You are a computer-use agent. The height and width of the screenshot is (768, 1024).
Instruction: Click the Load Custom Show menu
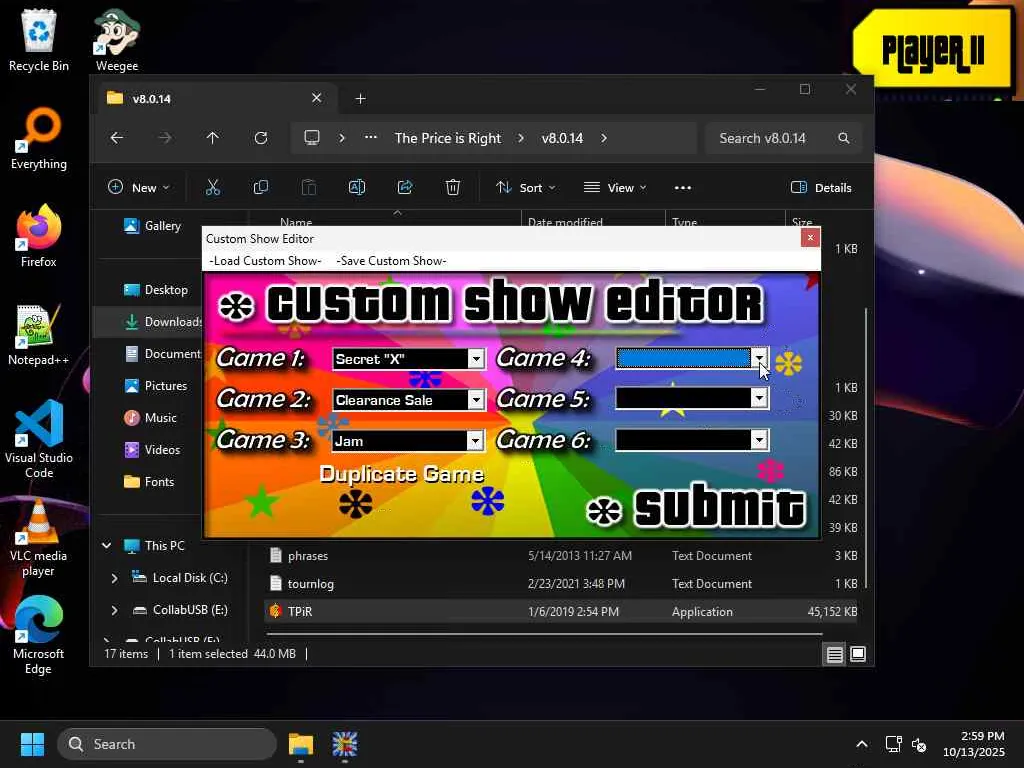(x=265, y=261)
